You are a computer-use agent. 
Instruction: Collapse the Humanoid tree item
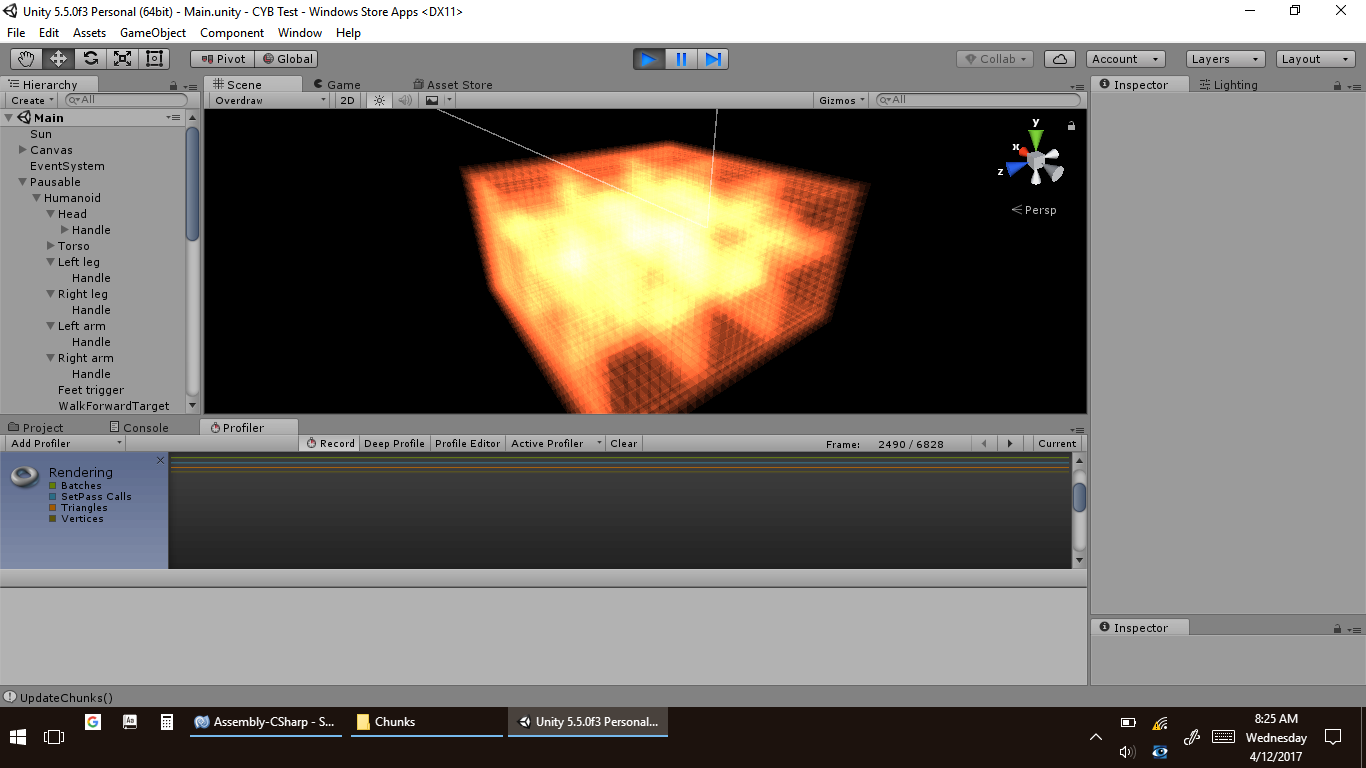(37, 198)
